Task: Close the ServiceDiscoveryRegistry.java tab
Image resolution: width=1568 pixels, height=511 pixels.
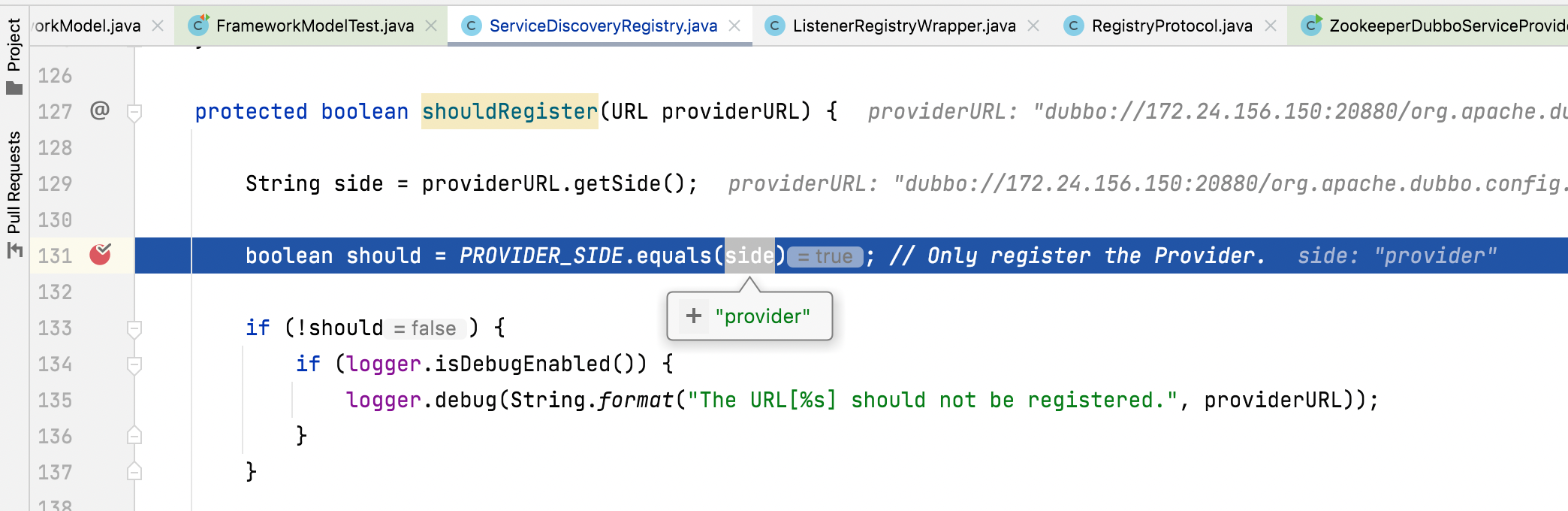Action: click(x=734, y=26)
